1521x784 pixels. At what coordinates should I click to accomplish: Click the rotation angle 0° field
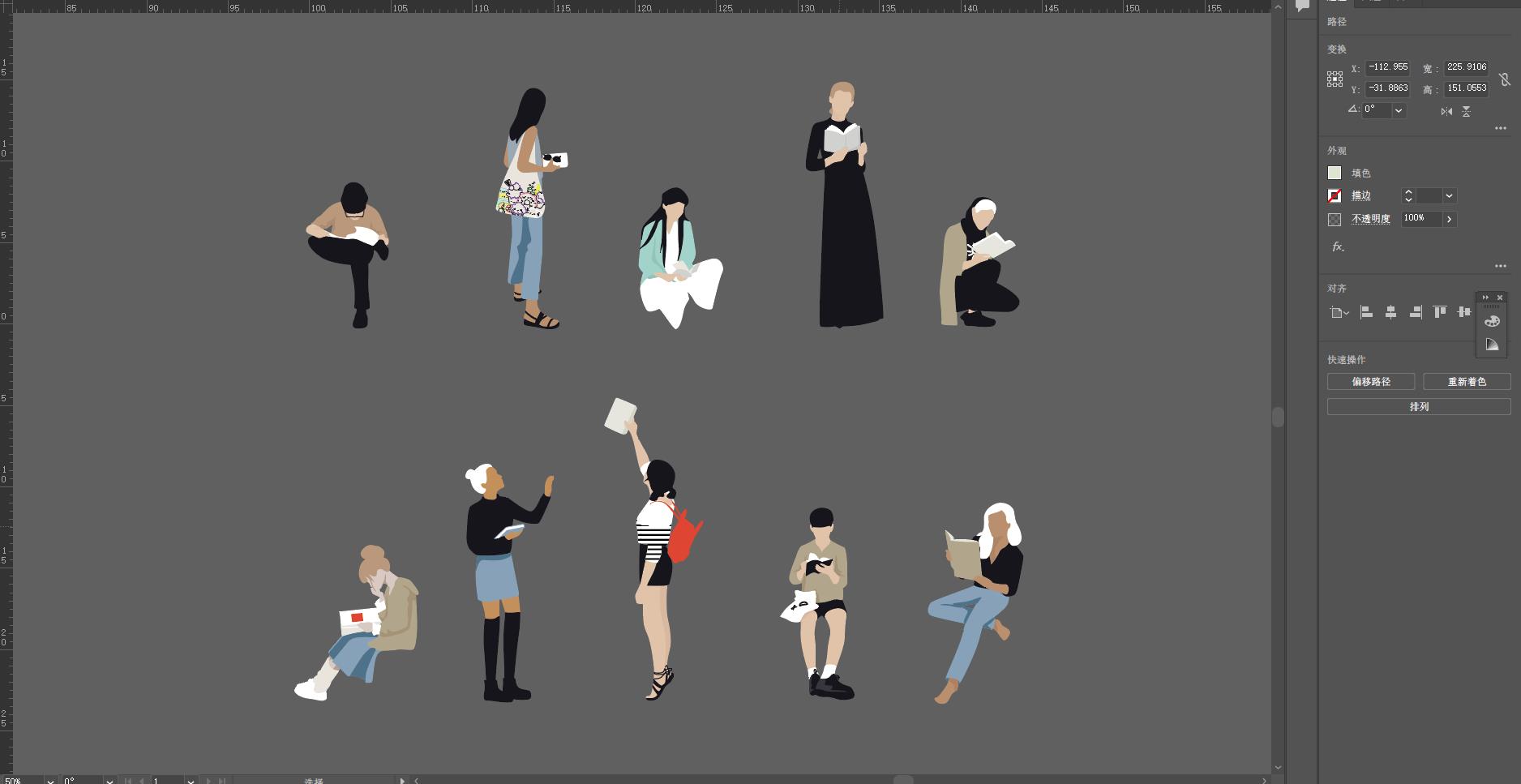point(1377,109)
